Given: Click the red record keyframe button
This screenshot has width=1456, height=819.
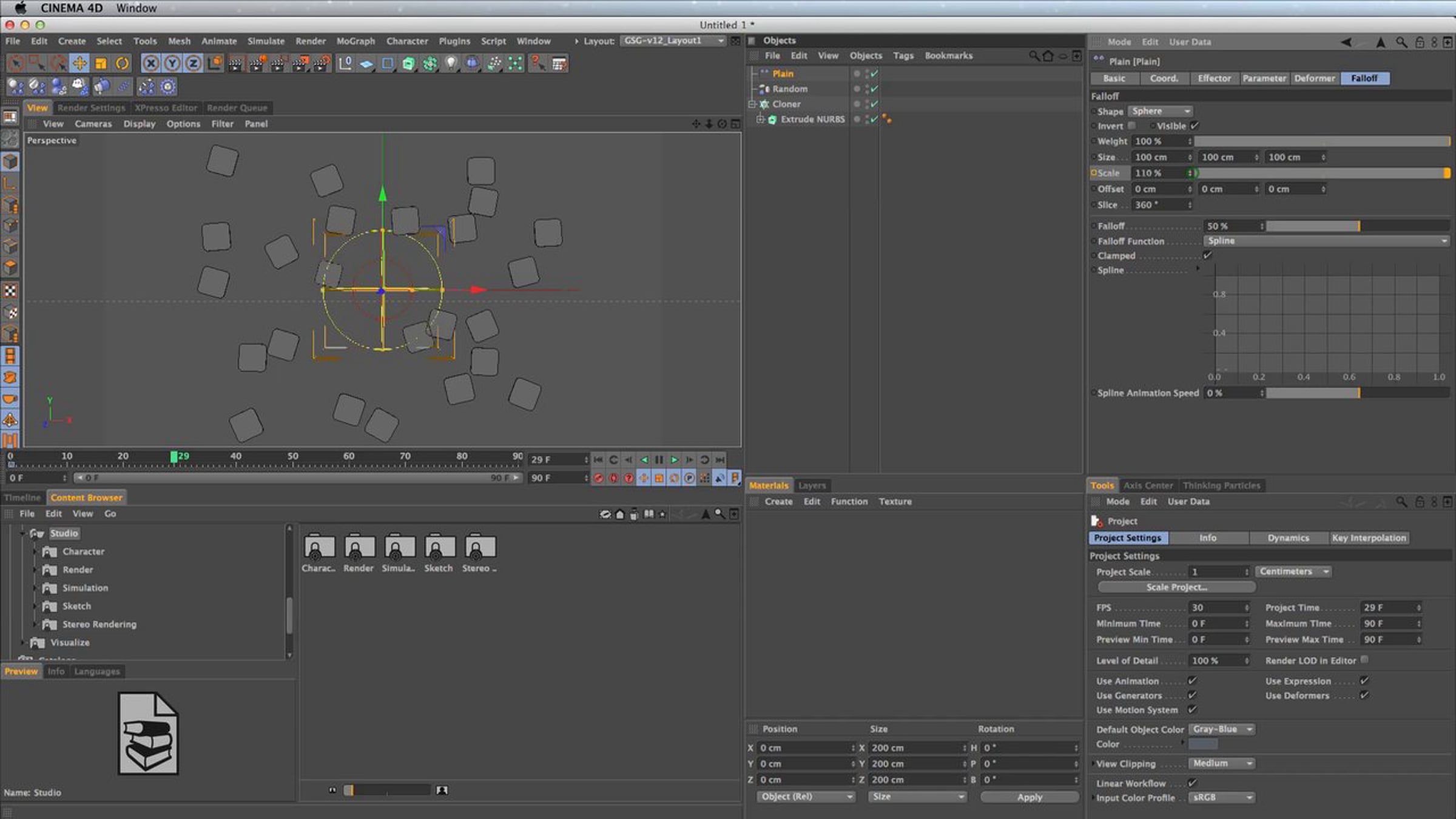Looking at the screenshot, I should pos(599,478).
